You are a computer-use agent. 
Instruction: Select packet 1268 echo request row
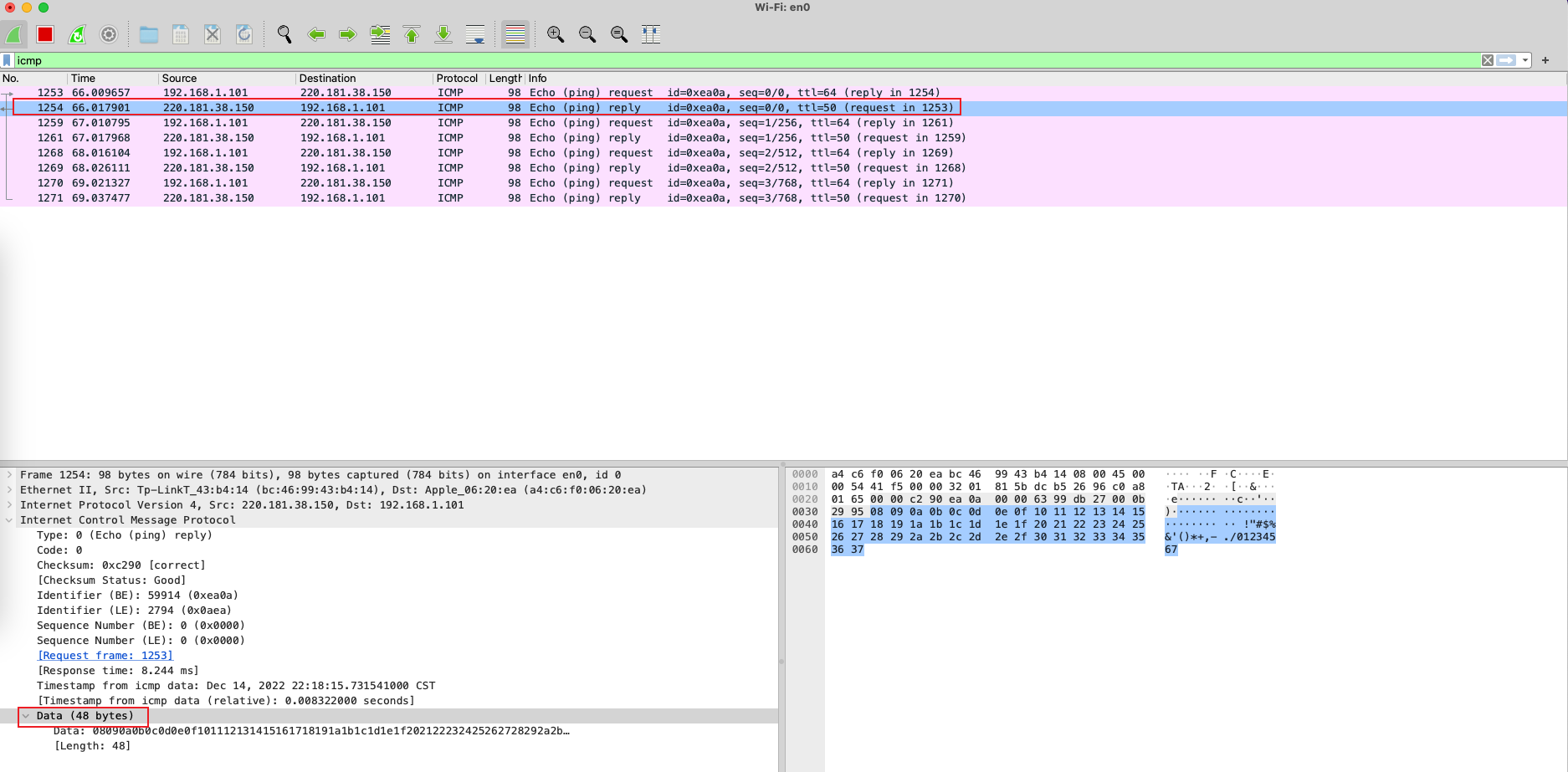(x=783, y=153)
